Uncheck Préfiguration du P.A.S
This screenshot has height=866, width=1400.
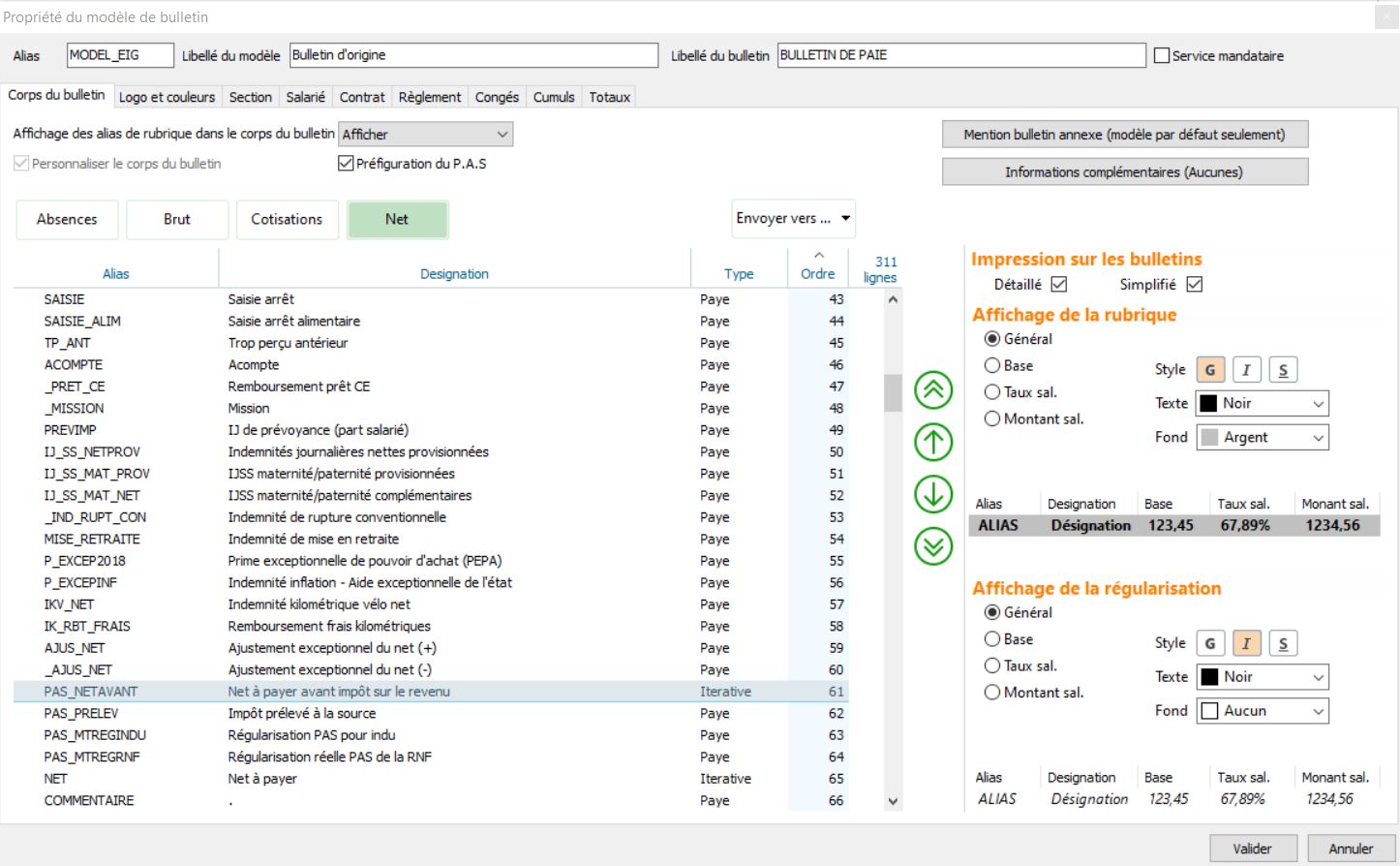point(346,164)
